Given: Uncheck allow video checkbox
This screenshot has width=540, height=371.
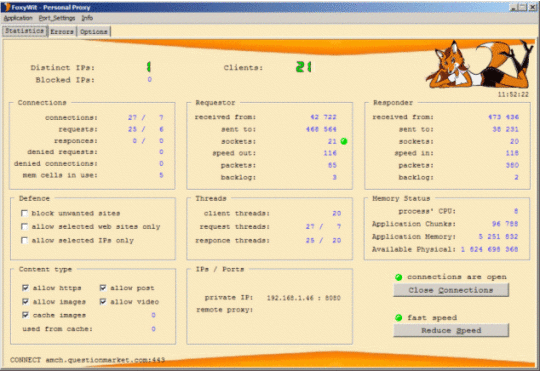Looking at the screenshot, I should coord(103,301).
